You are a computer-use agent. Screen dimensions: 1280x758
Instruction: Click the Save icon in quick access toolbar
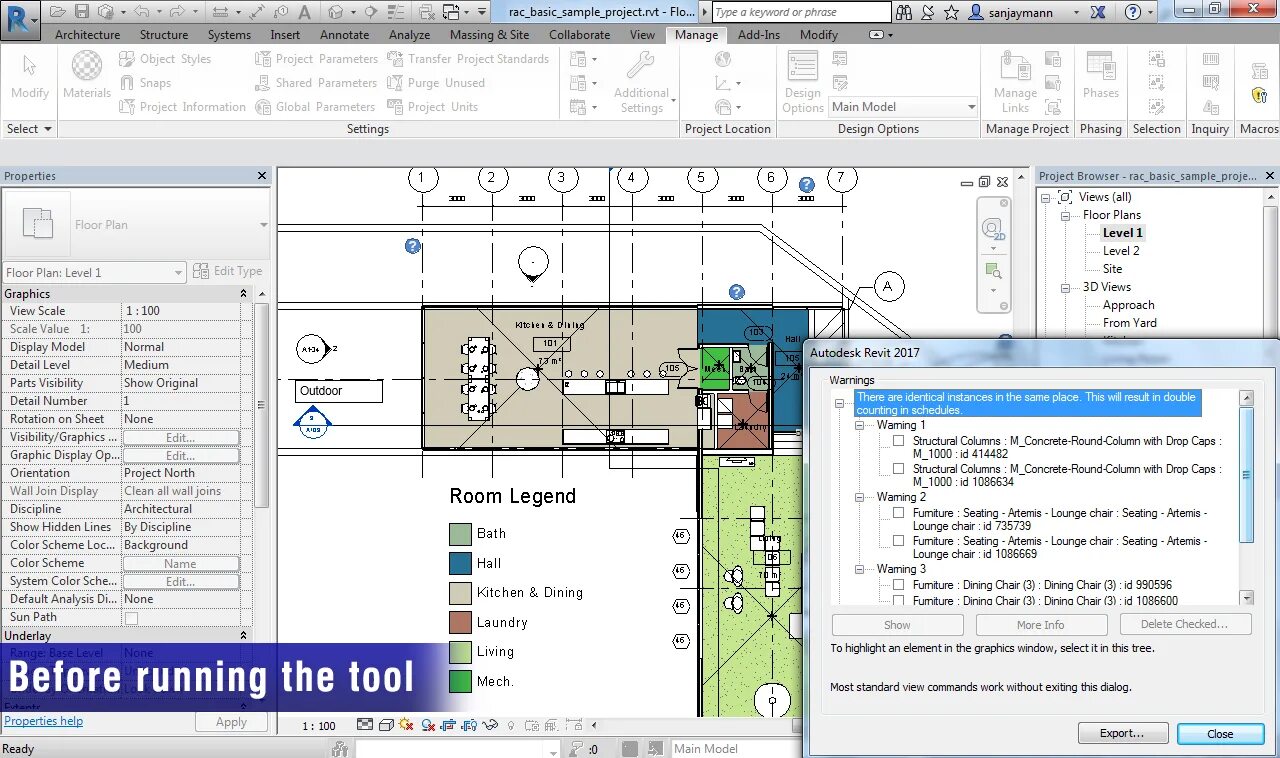82,12
